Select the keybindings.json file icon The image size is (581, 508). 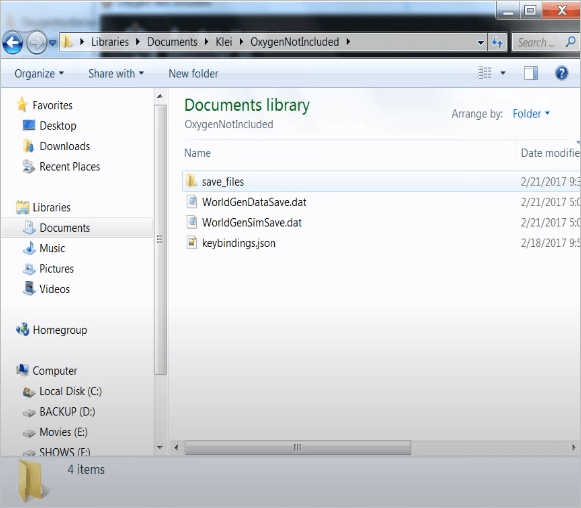pos(192,243)
